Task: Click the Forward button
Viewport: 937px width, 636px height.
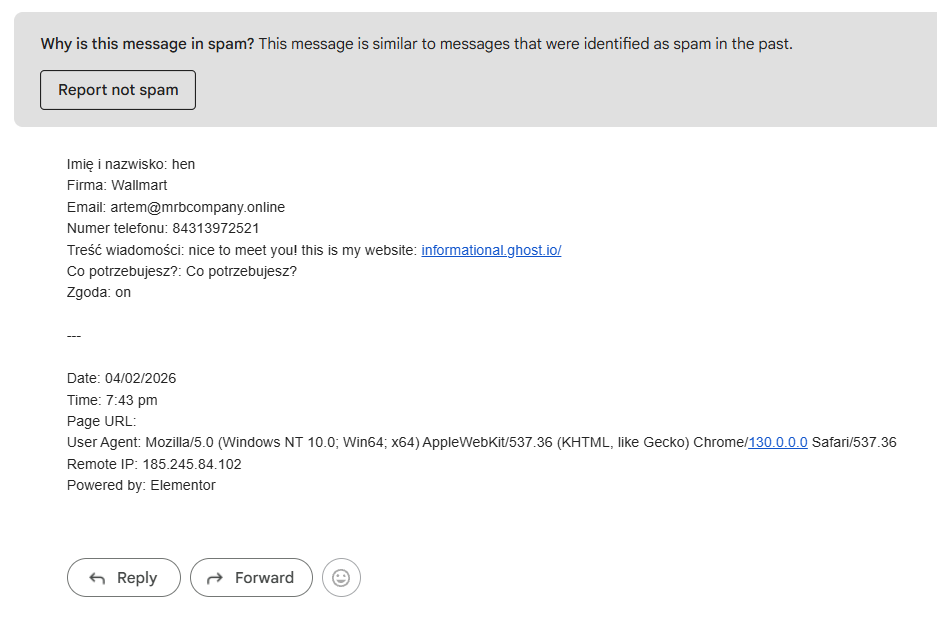Action: tap(251, 577)
